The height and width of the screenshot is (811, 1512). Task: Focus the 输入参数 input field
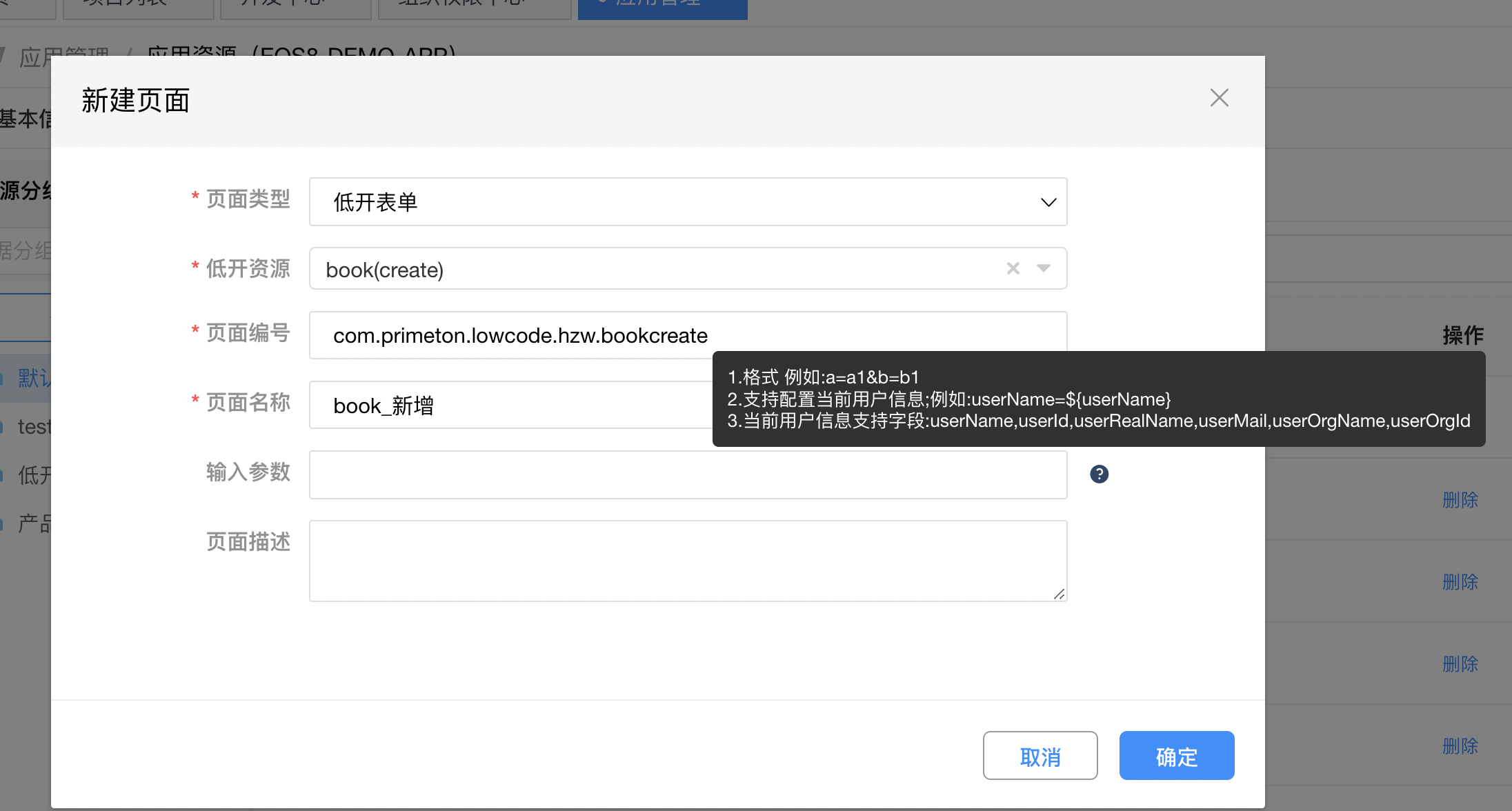pyautogui.click(x=687, y=474)
